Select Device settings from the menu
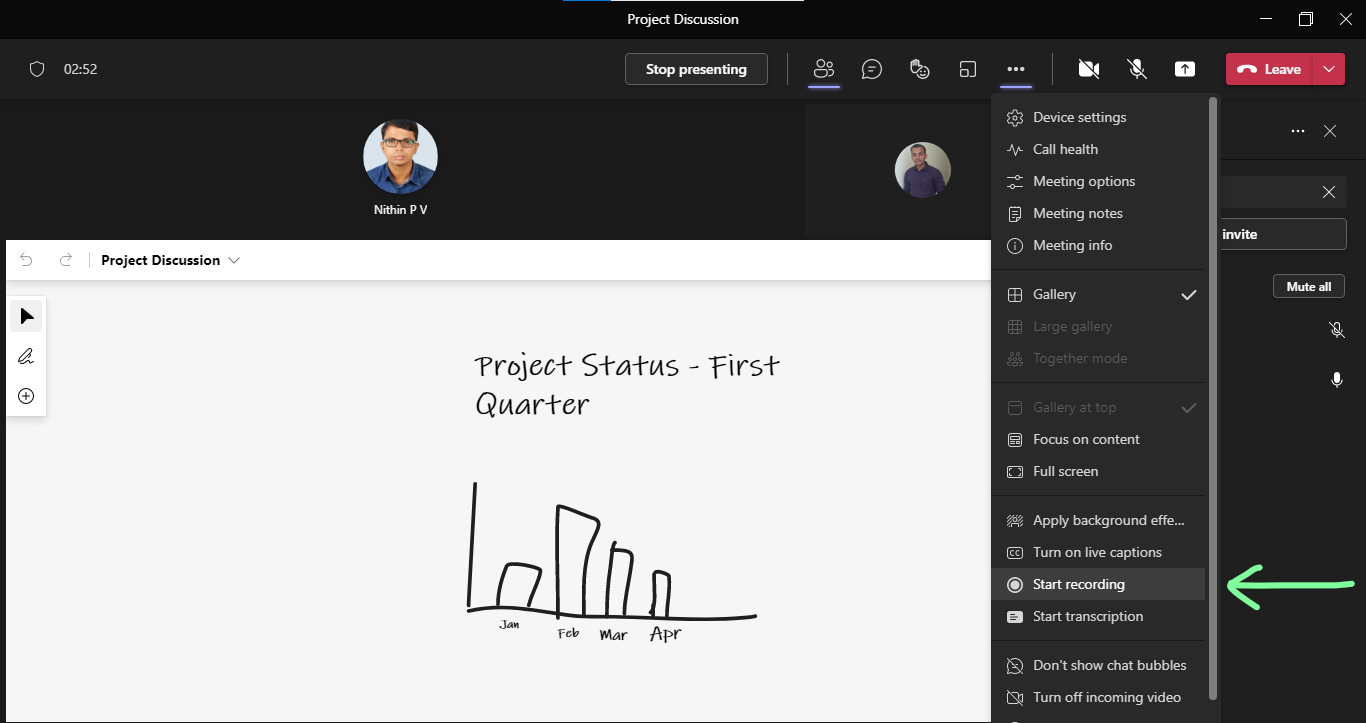This screenshot has height=723, width=1366. [x=1079, y=117]
